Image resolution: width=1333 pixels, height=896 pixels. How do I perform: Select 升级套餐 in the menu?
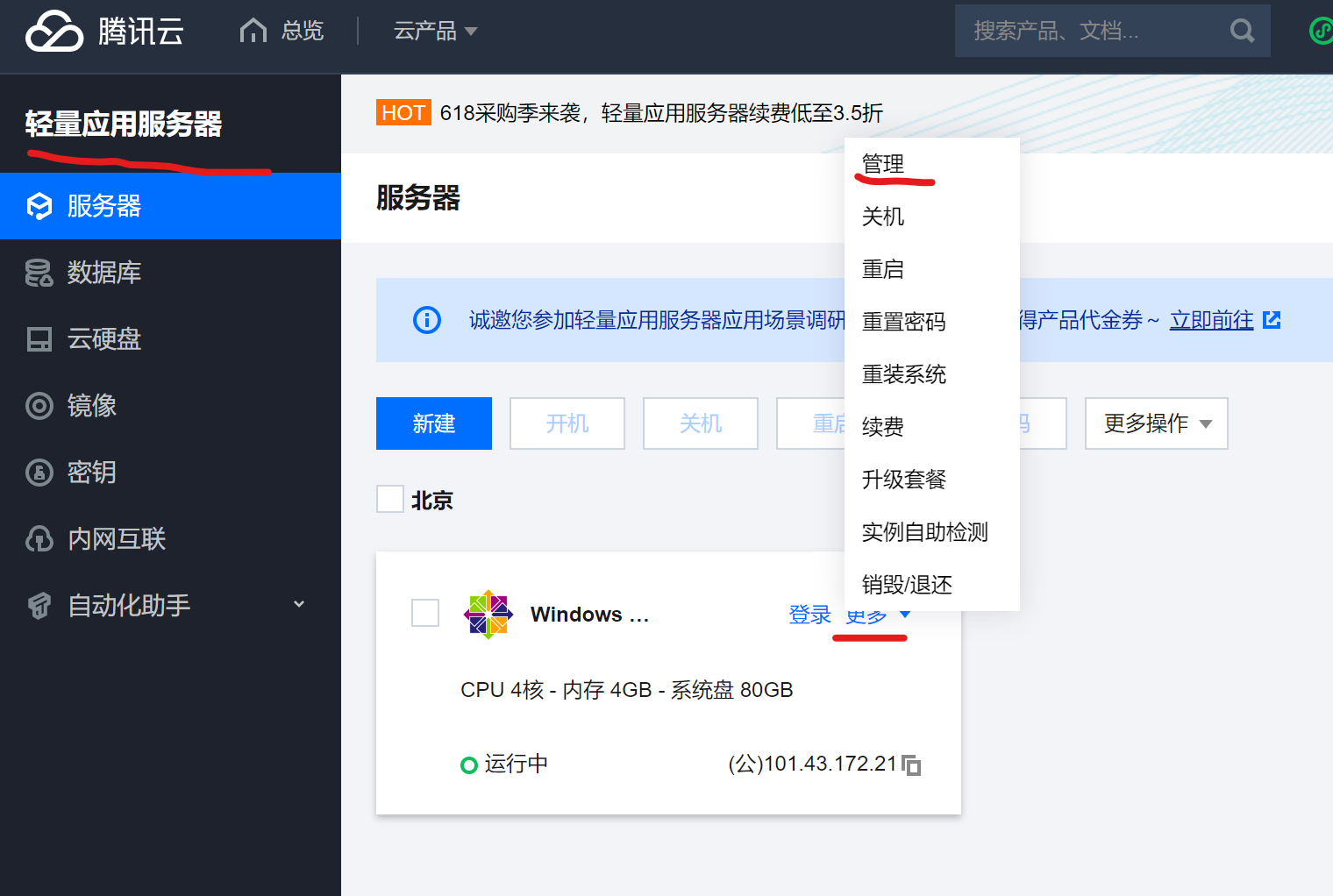[932, 480]
